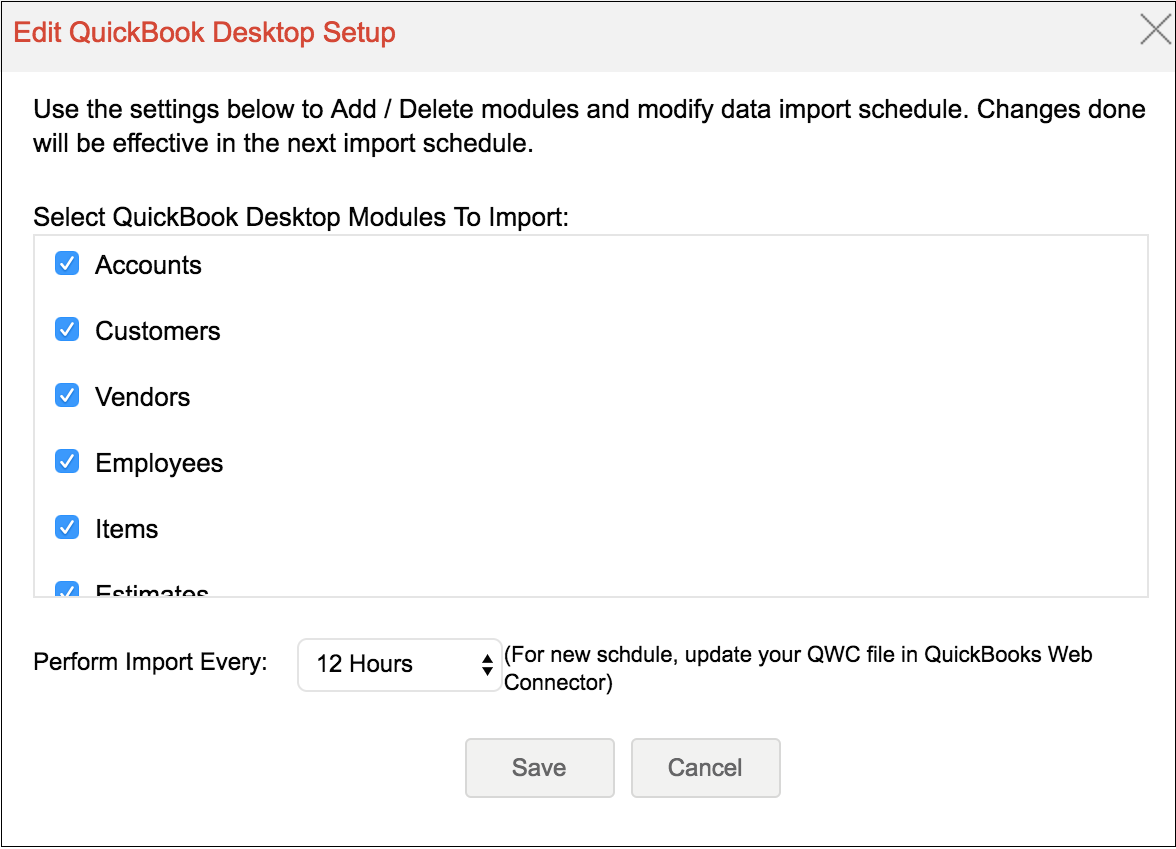Toggle the Vendors module checkbox
Image resolution: width=1176 pixels, height=849 pixels.
click(x=68, y=395)
